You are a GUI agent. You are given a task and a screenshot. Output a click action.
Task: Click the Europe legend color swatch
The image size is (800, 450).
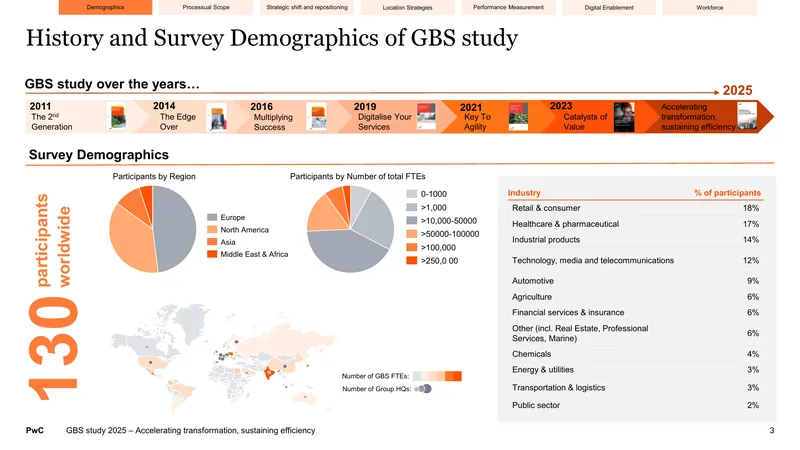[x=212, y=217]
